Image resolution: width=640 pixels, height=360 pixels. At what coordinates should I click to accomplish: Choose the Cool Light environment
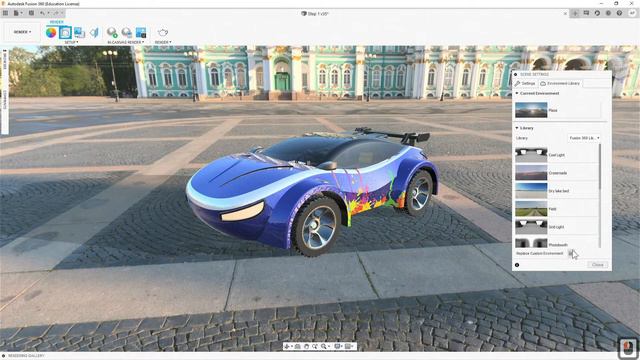click(557, 155)
